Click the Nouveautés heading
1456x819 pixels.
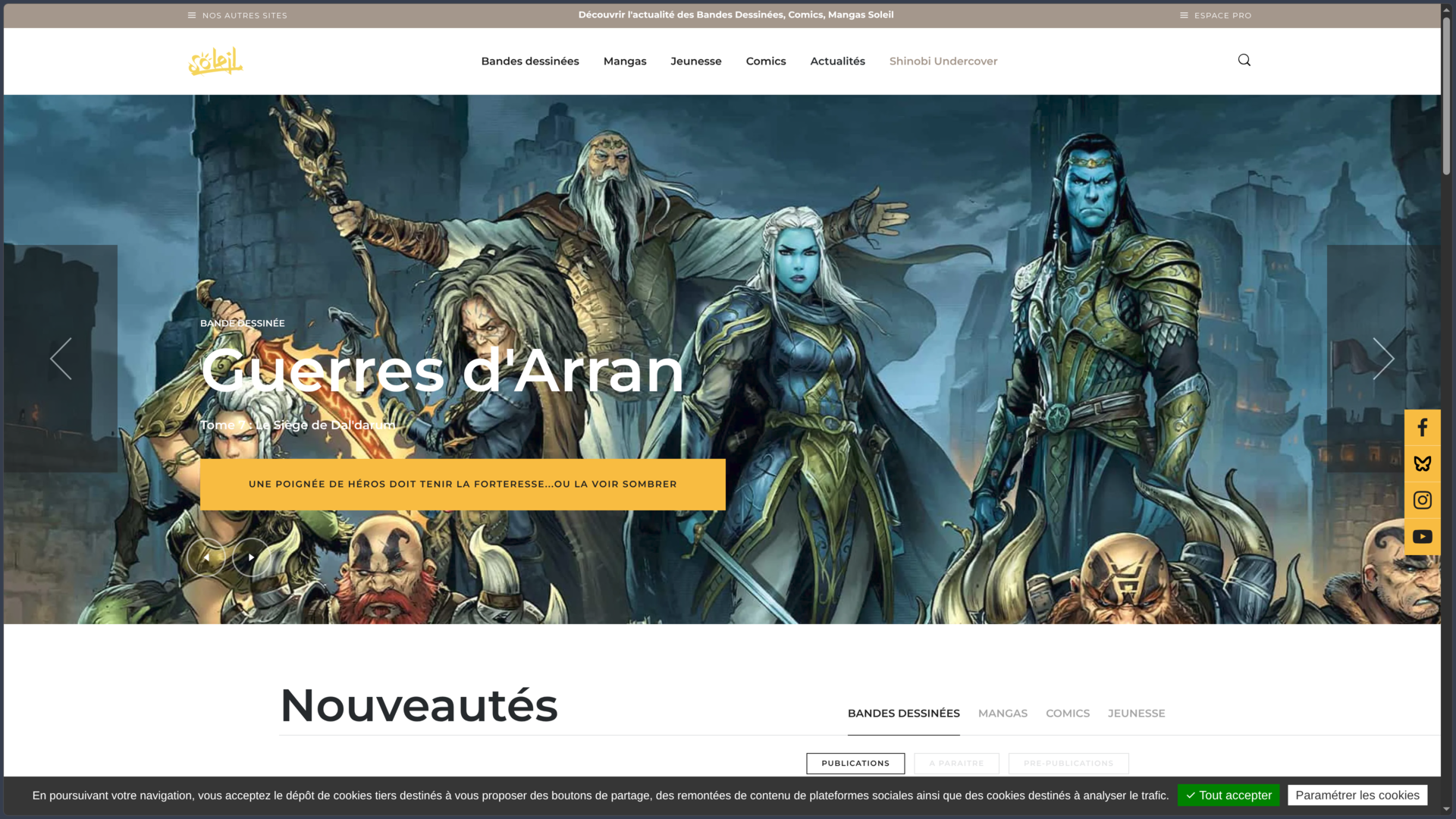(419, 705)
